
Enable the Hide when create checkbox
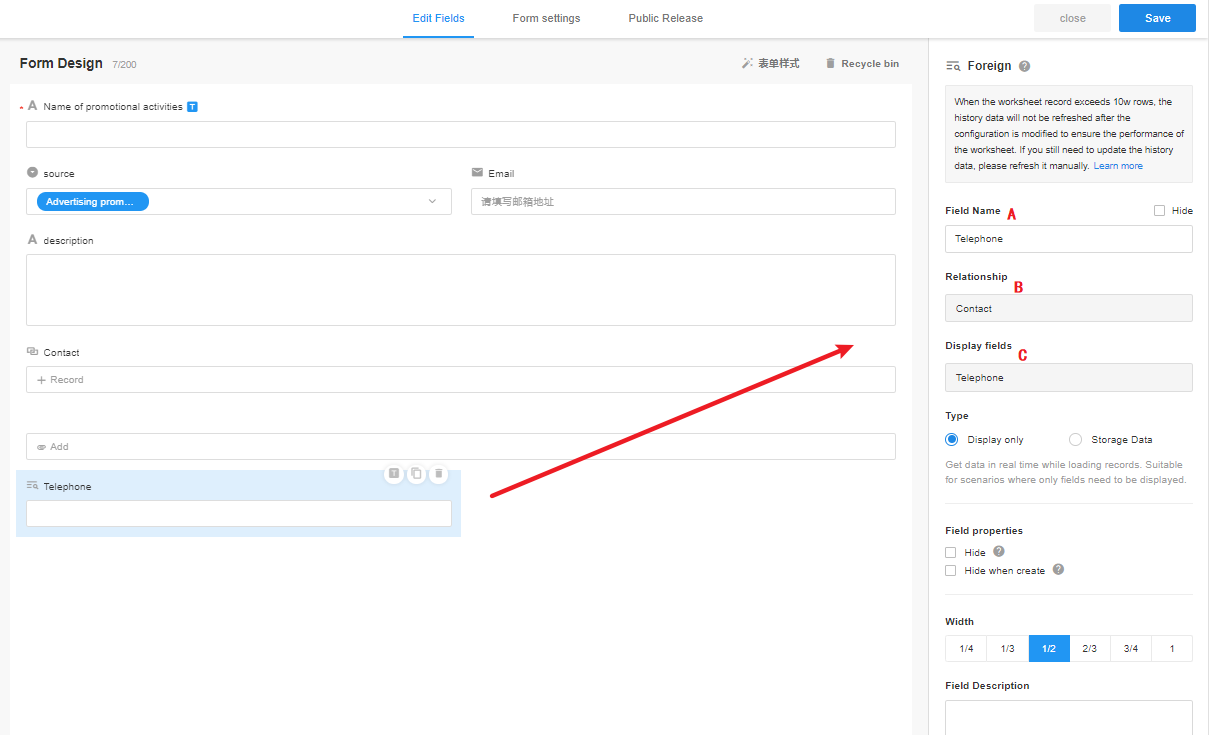coord(951,571)
